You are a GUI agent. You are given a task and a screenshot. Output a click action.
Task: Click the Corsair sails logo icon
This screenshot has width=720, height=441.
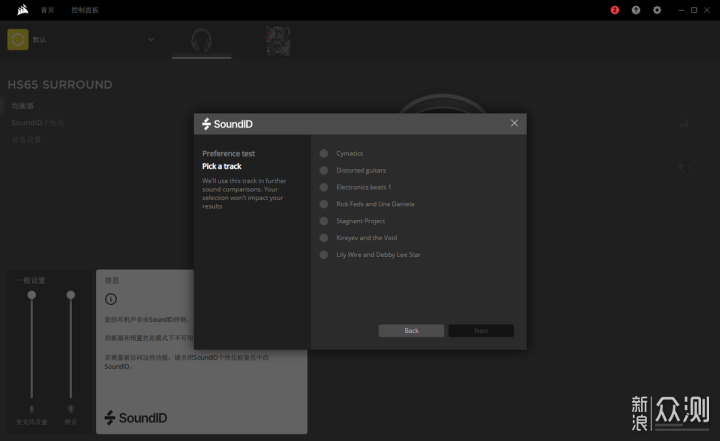(x=22, y=10)
